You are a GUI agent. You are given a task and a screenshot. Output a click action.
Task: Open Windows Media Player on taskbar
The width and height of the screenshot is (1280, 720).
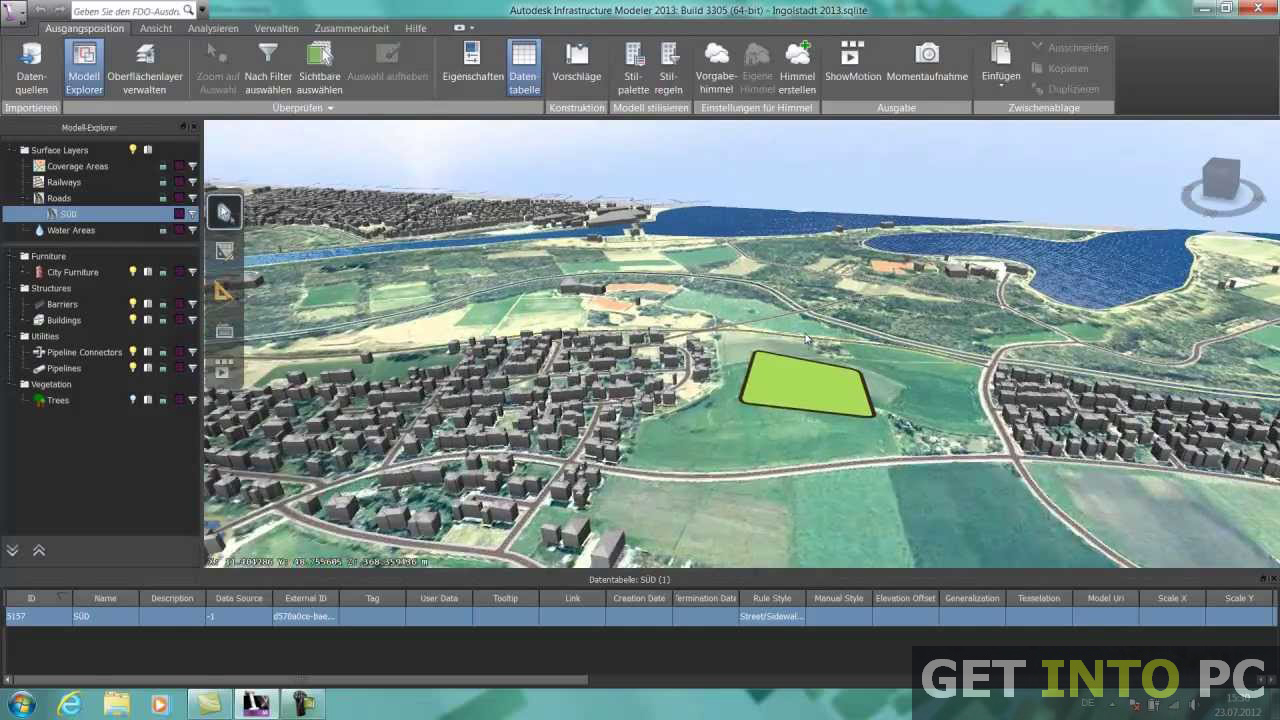[x=161, y=704]
